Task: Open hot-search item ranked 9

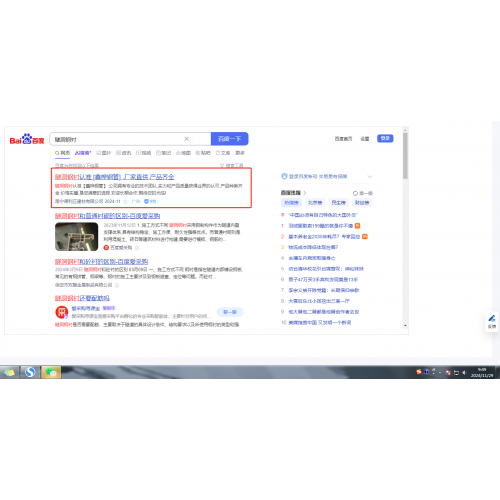Action: (x=324, y=312)
